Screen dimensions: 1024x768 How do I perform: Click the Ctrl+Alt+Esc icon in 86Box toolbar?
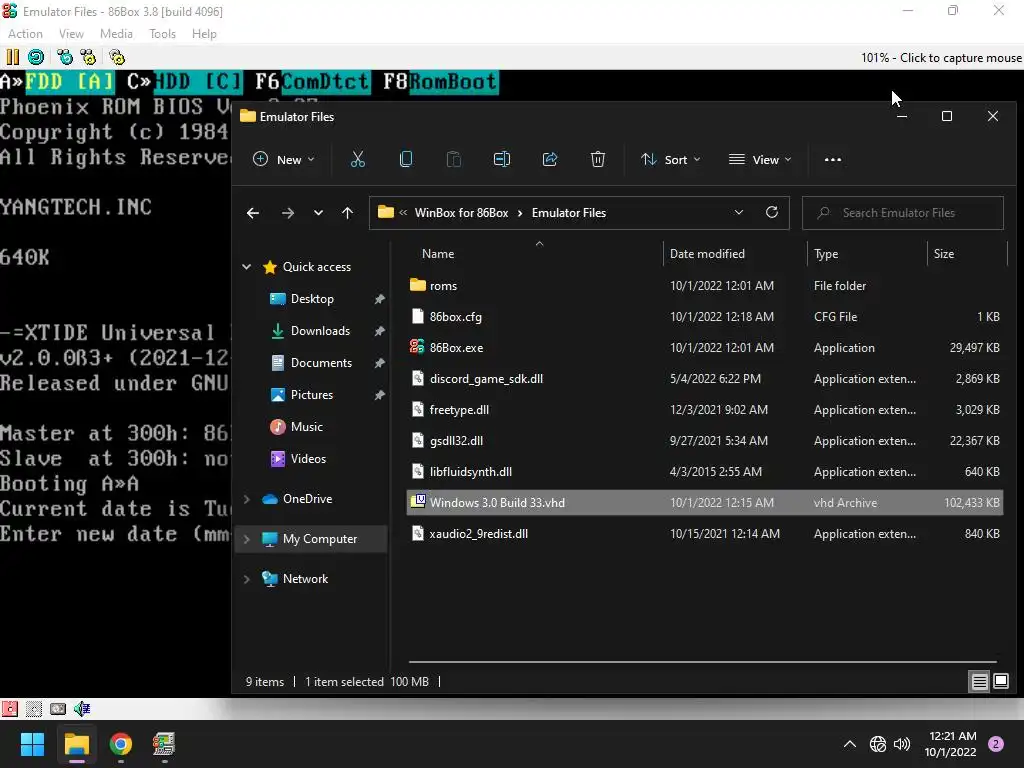[88, 57]
